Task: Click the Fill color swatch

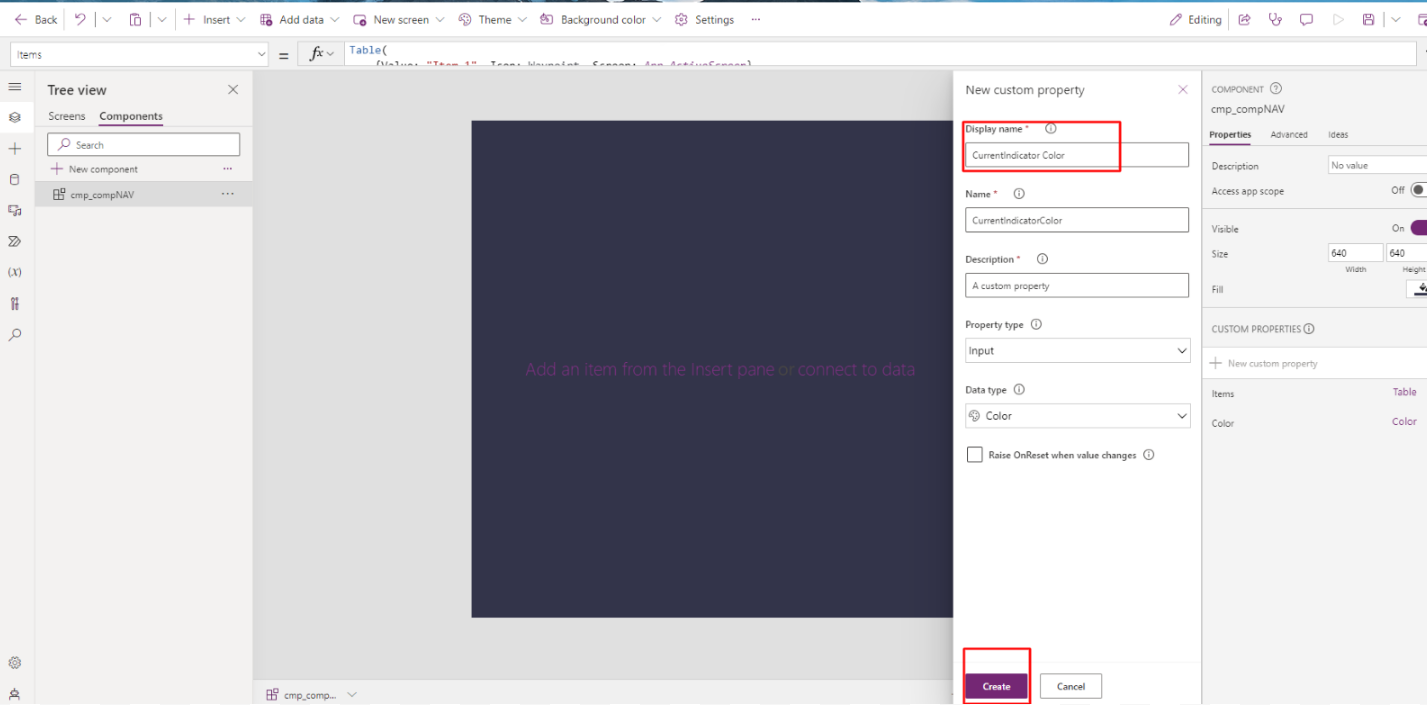Action: tap(1418, 289)
